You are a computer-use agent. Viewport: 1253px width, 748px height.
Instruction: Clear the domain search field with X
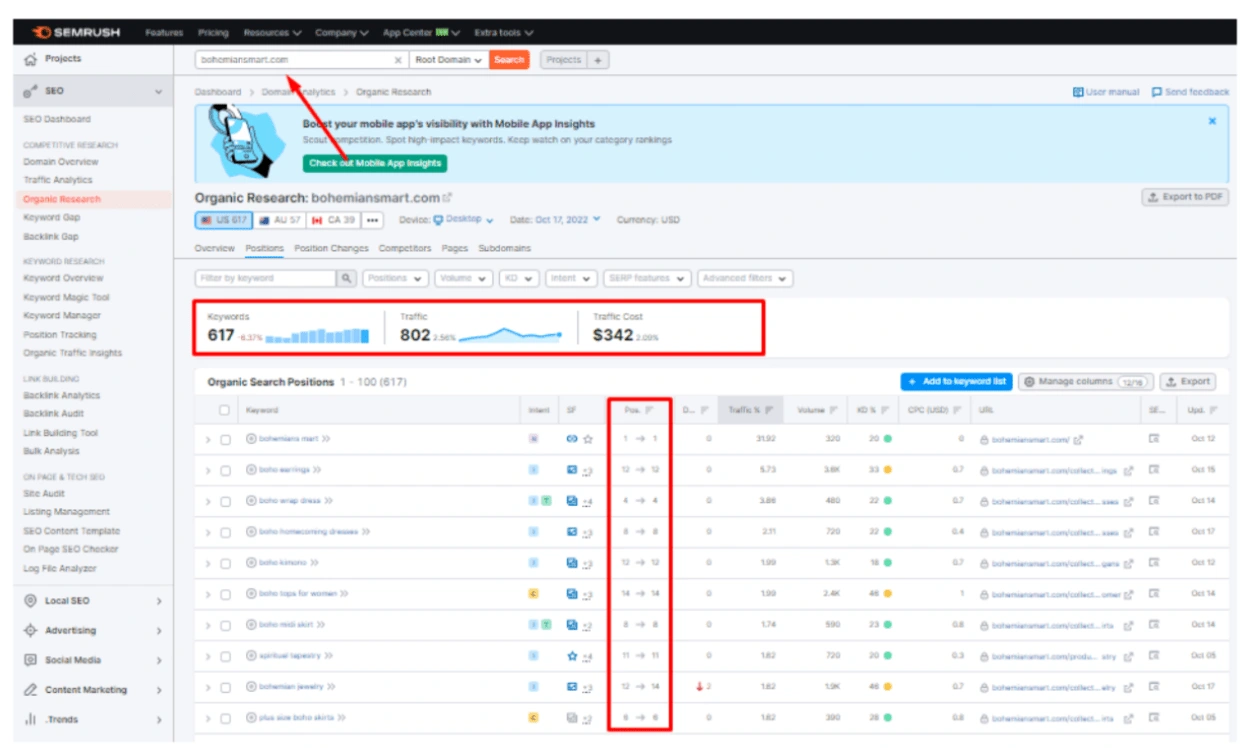(398, 60)
